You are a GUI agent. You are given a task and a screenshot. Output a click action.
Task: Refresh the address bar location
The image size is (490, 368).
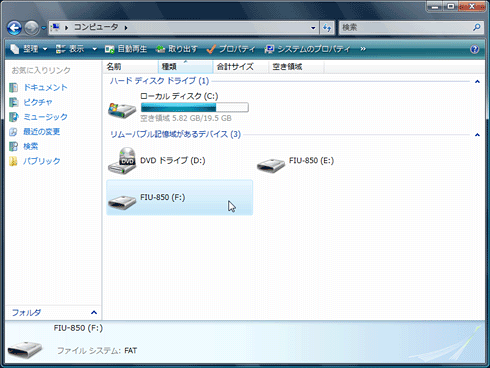pyautogui.click(x=327, y=28)
